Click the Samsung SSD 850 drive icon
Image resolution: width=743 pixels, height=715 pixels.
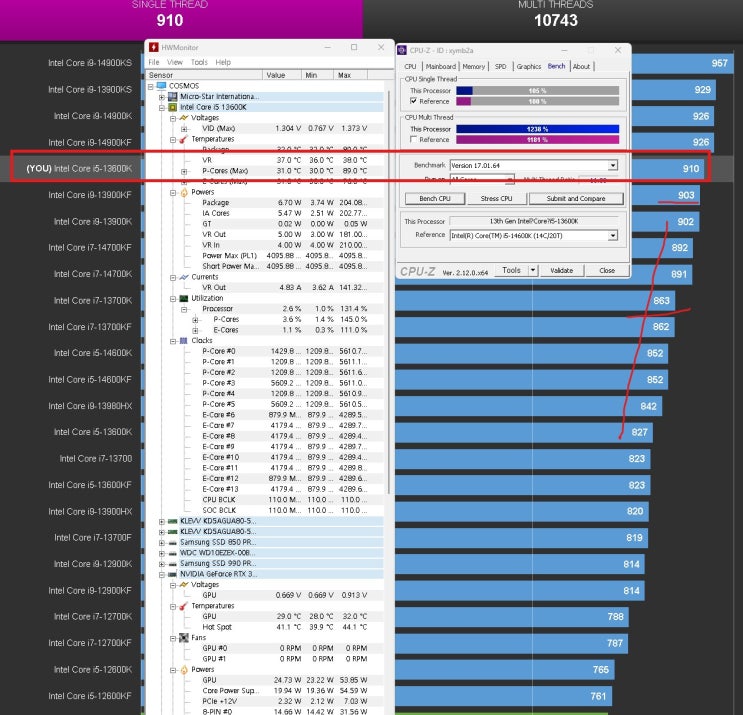(172, 542)
